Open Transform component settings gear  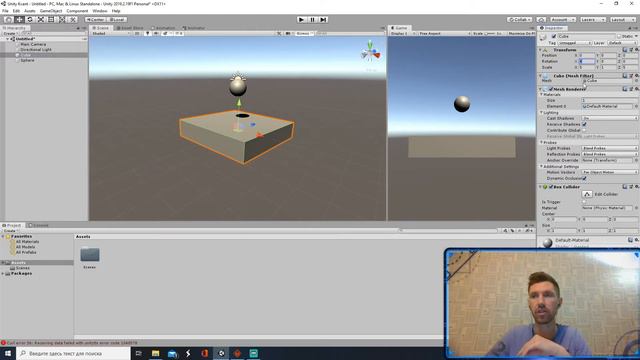point(637,49)
